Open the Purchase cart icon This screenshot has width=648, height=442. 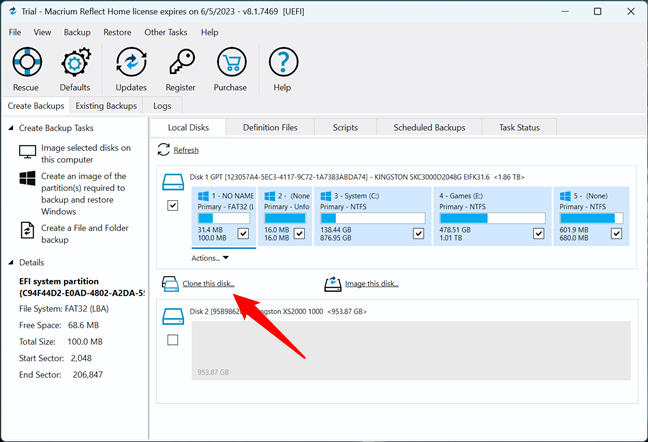[x=231, y=62]
